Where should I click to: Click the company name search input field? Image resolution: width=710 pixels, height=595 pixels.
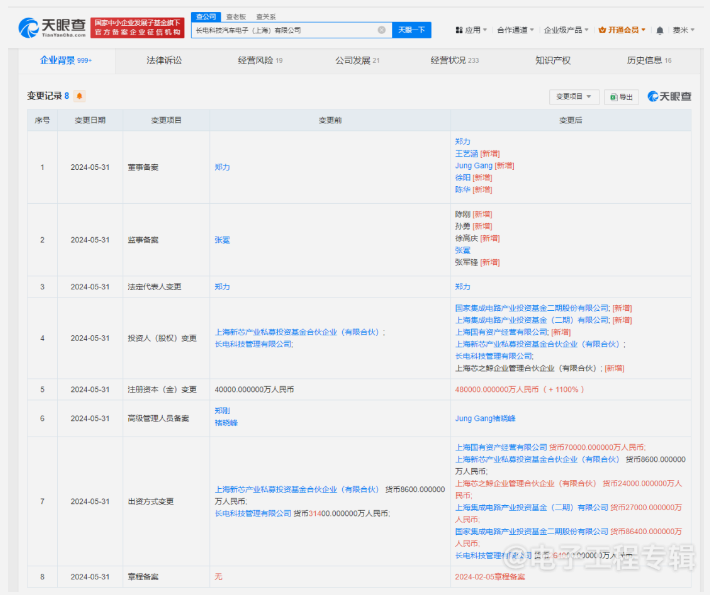click(x=285, y=30)
